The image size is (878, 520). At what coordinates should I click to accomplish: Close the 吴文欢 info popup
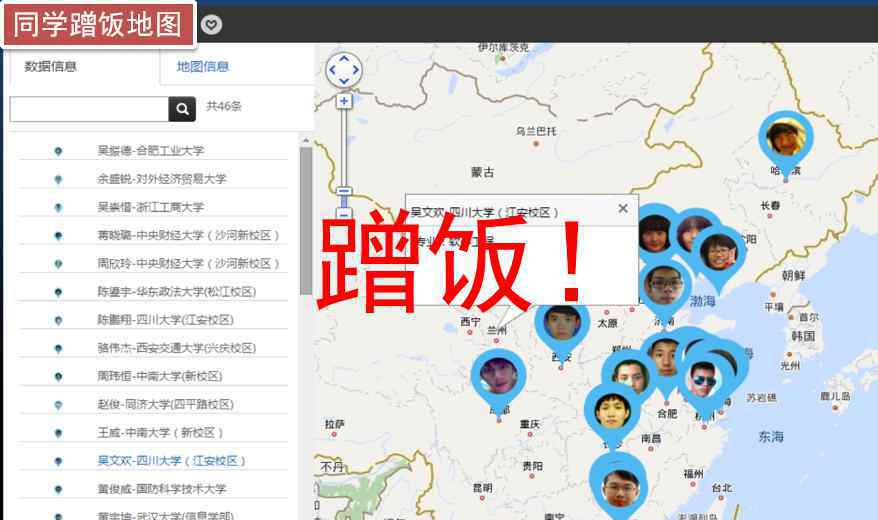(623, 208)
